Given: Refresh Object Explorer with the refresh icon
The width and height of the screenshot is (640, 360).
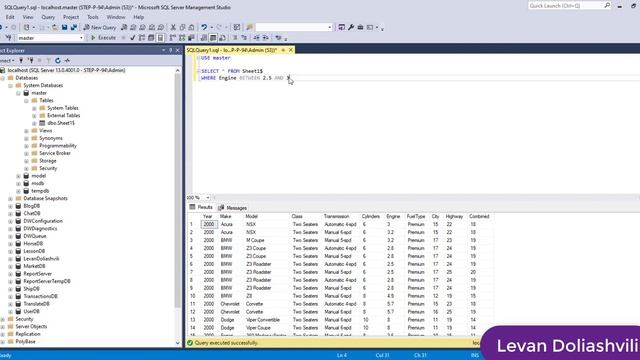Looking at the screenshot, I should coord(58,60).
